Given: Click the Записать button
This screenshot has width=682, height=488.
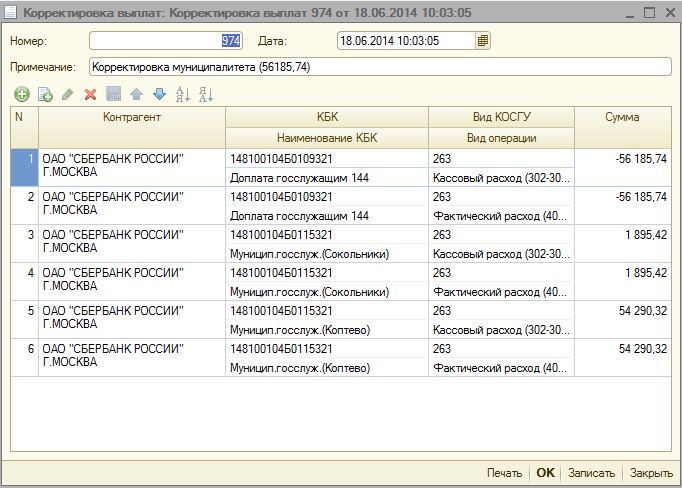Looking at the screenshot, I should click(591, 473).
